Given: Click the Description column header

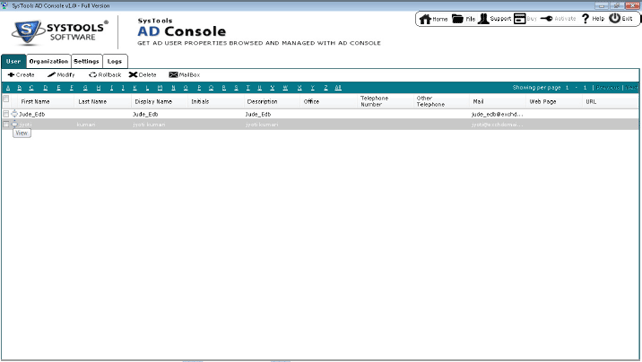Looking at the screenshot, I should [262, 102].
